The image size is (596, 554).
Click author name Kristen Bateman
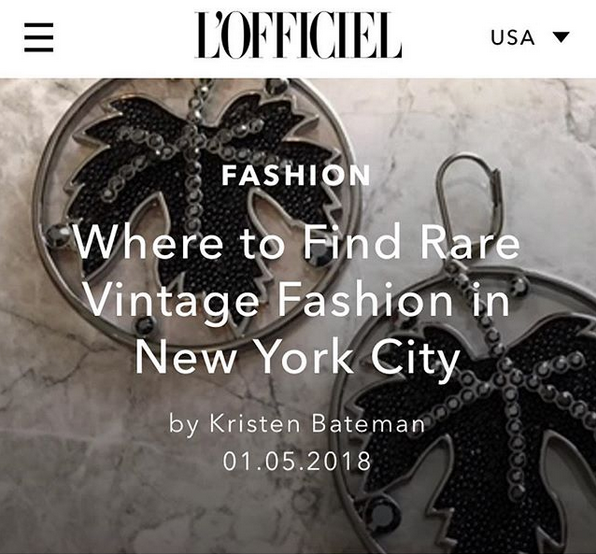[317, 424]
